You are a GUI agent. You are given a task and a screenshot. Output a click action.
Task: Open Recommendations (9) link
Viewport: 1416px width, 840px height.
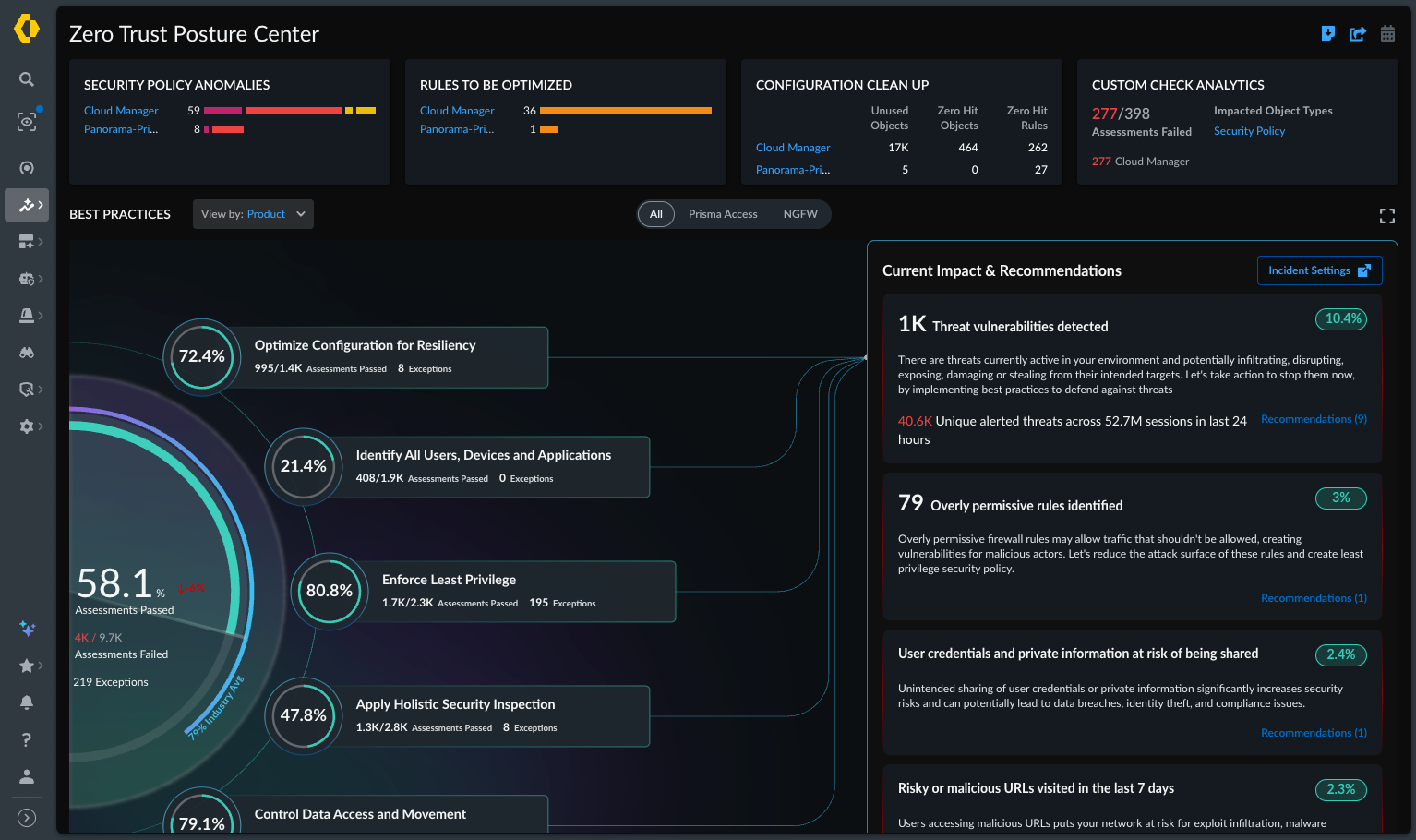[1314, 419]
